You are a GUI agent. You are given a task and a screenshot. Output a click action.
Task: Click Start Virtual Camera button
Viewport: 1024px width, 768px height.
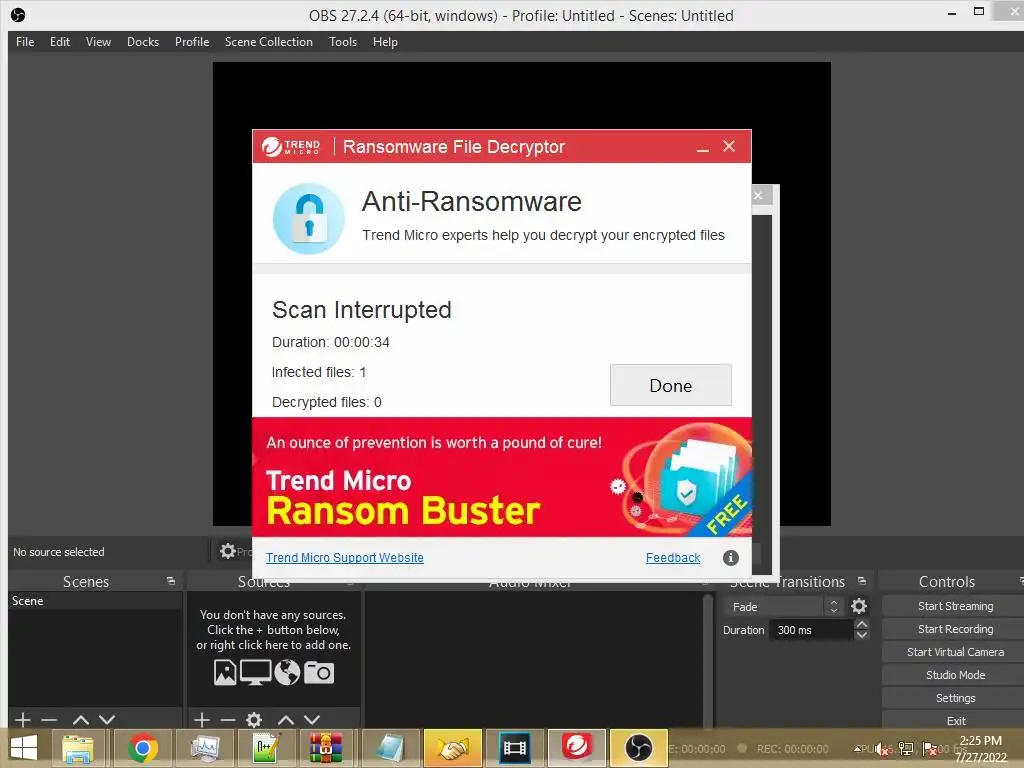click(x=955, y=652)
